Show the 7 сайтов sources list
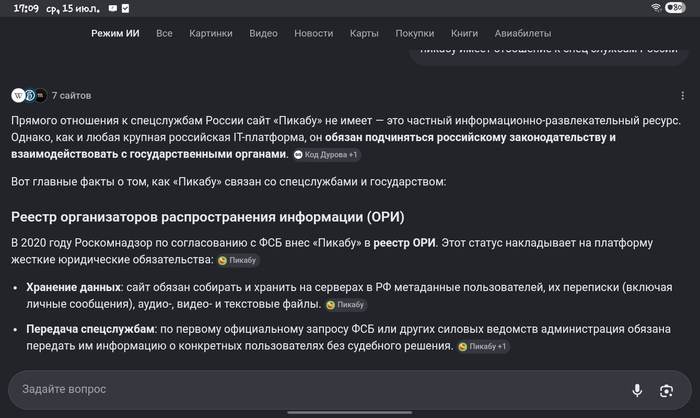The height and width of the screenshot is (418, 700). (71, 96)
